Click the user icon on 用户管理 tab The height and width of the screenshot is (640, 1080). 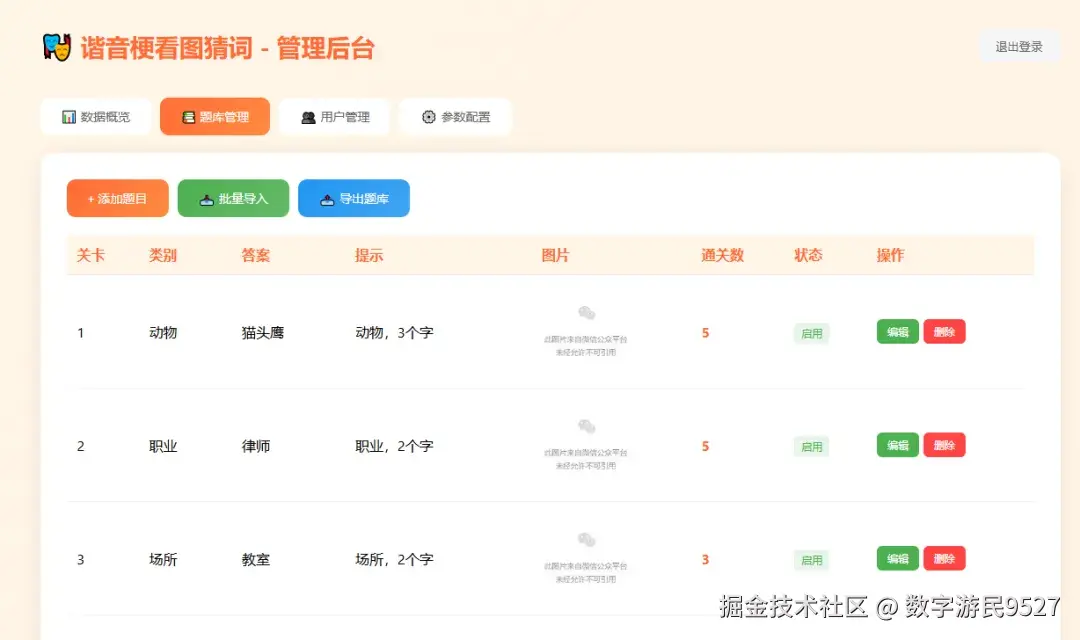pos(310,116)
